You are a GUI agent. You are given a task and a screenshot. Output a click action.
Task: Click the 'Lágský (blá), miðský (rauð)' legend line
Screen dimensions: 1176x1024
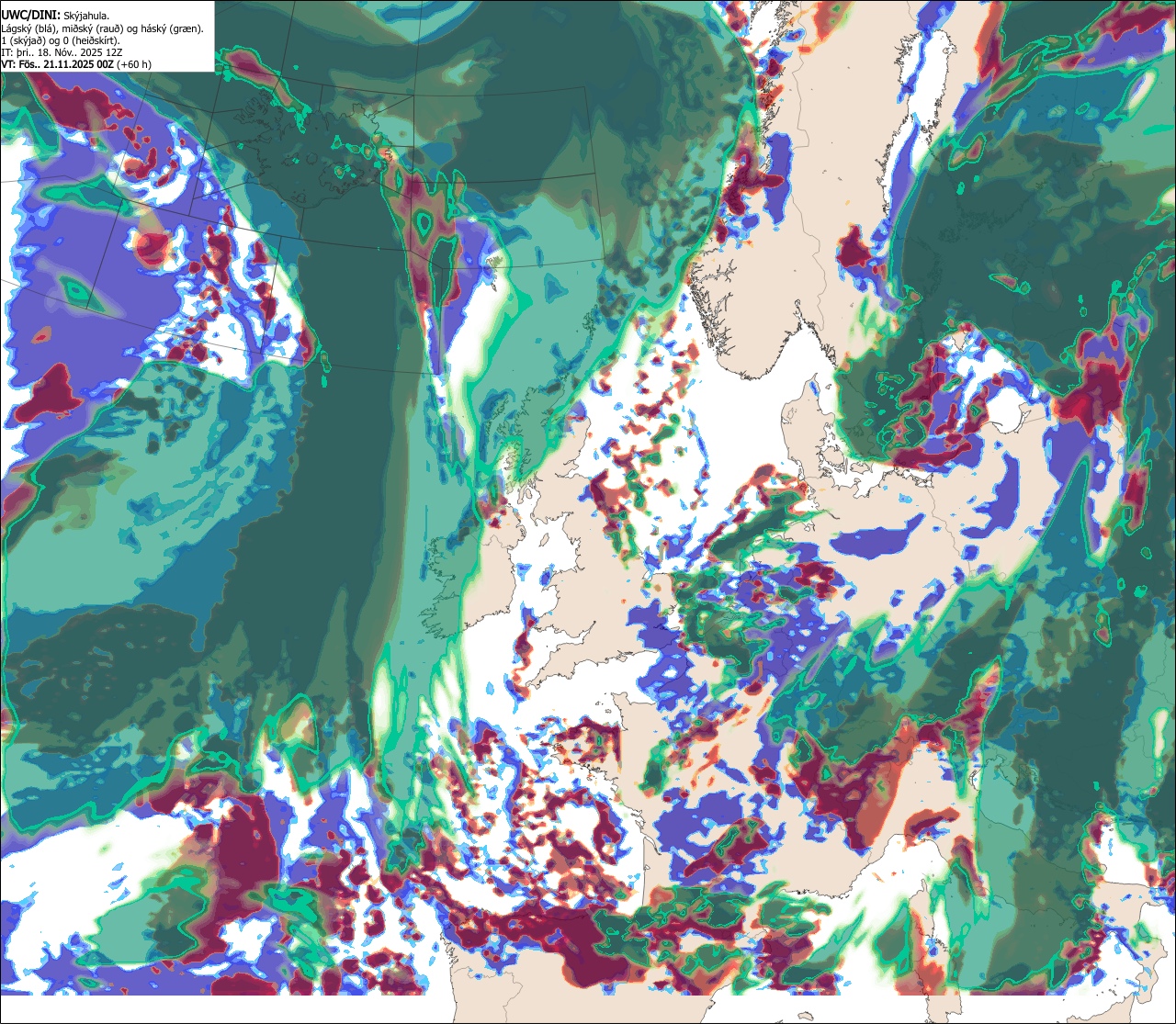103,28
